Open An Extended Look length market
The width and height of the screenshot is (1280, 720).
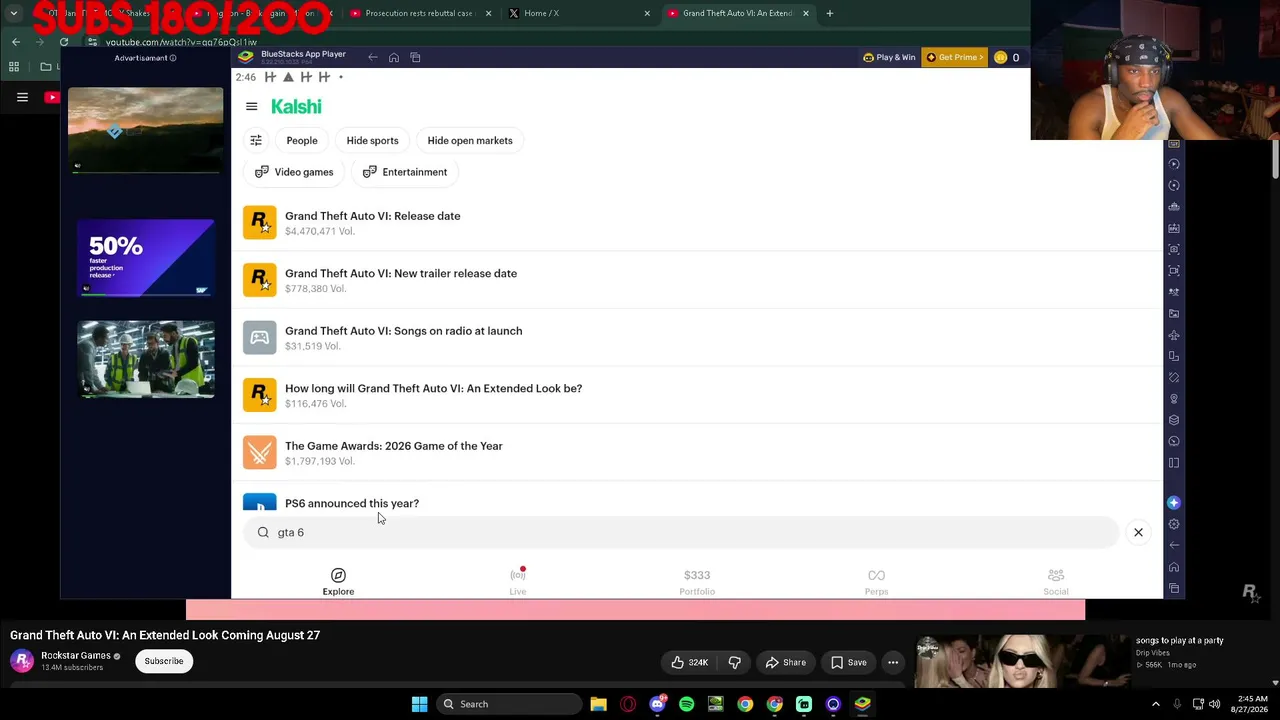tap(696, 395)
